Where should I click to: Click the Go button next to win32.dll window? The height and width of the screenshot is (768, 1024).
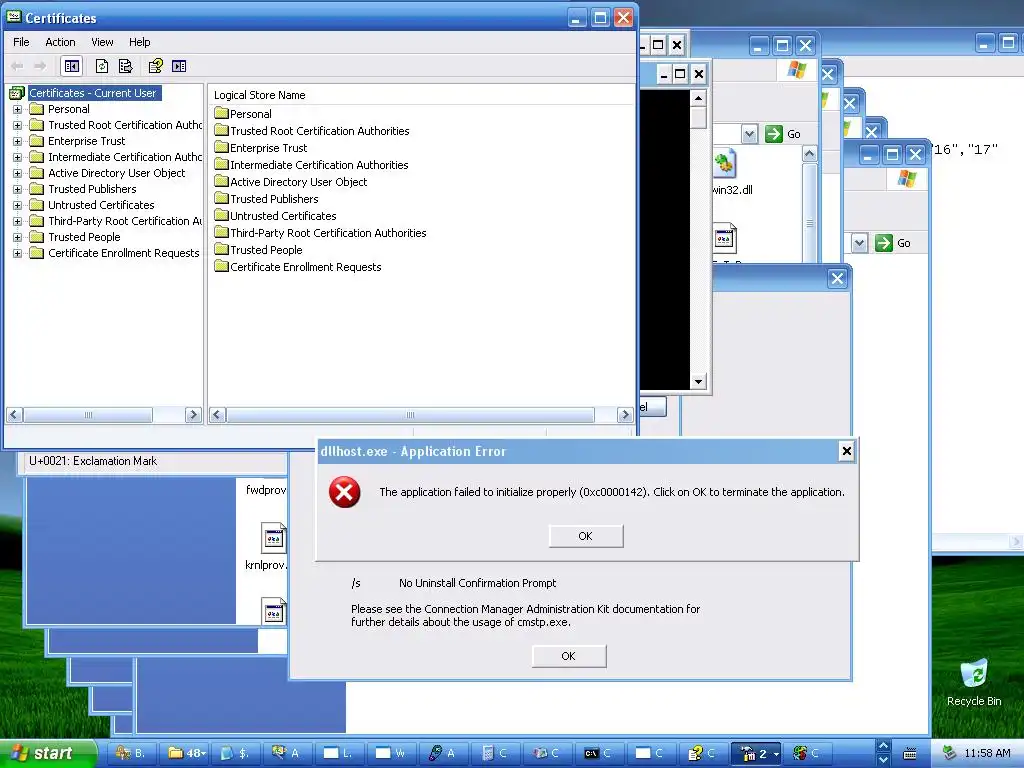click(x=784, y=134)
